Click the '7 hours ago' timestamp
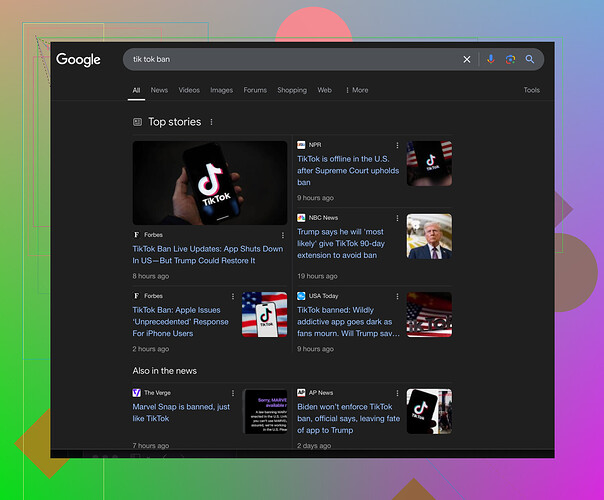Viewport: 604px width, 500px height. coord(151,446)
